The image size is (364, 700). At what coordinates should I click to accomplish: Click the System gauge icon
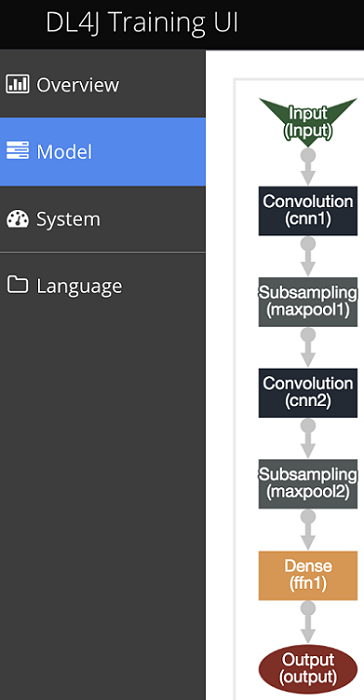(17, 218)
